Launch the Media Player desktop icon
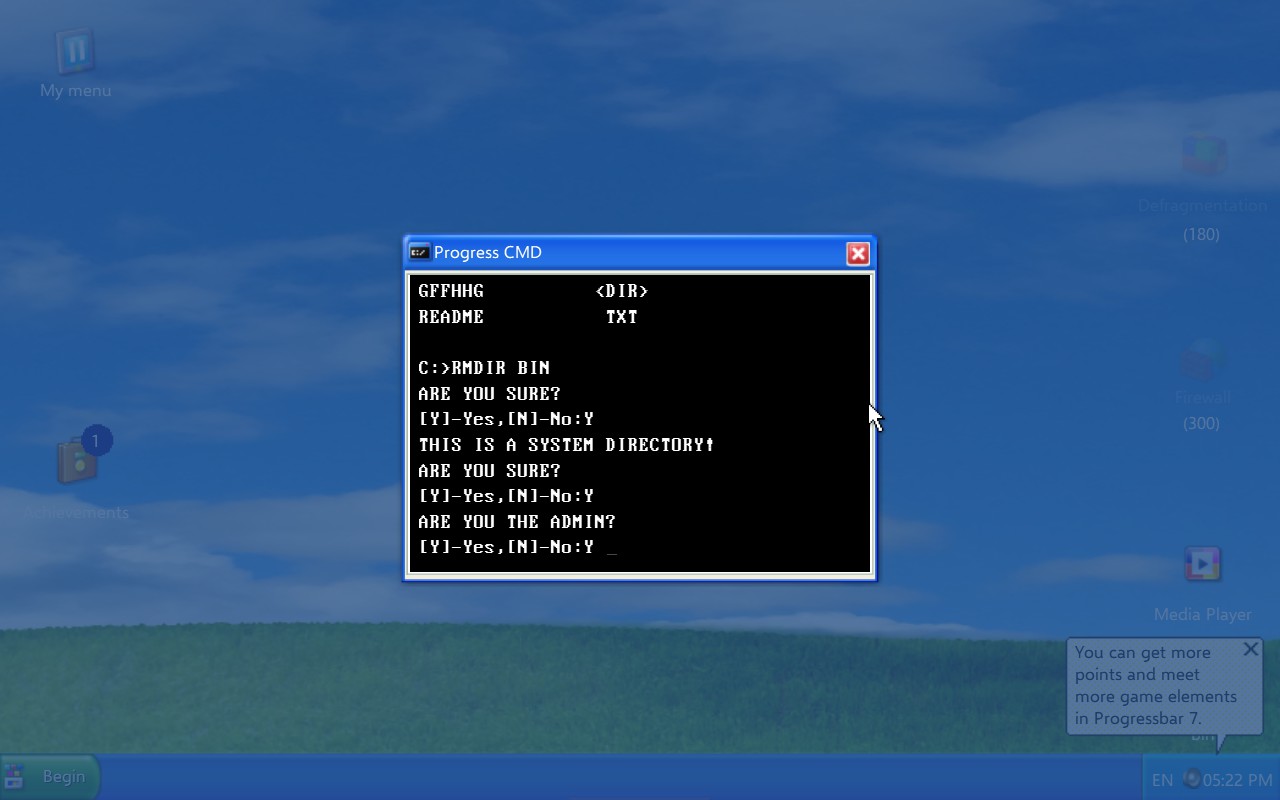 pyautogui.click(x=1202, y=565)
